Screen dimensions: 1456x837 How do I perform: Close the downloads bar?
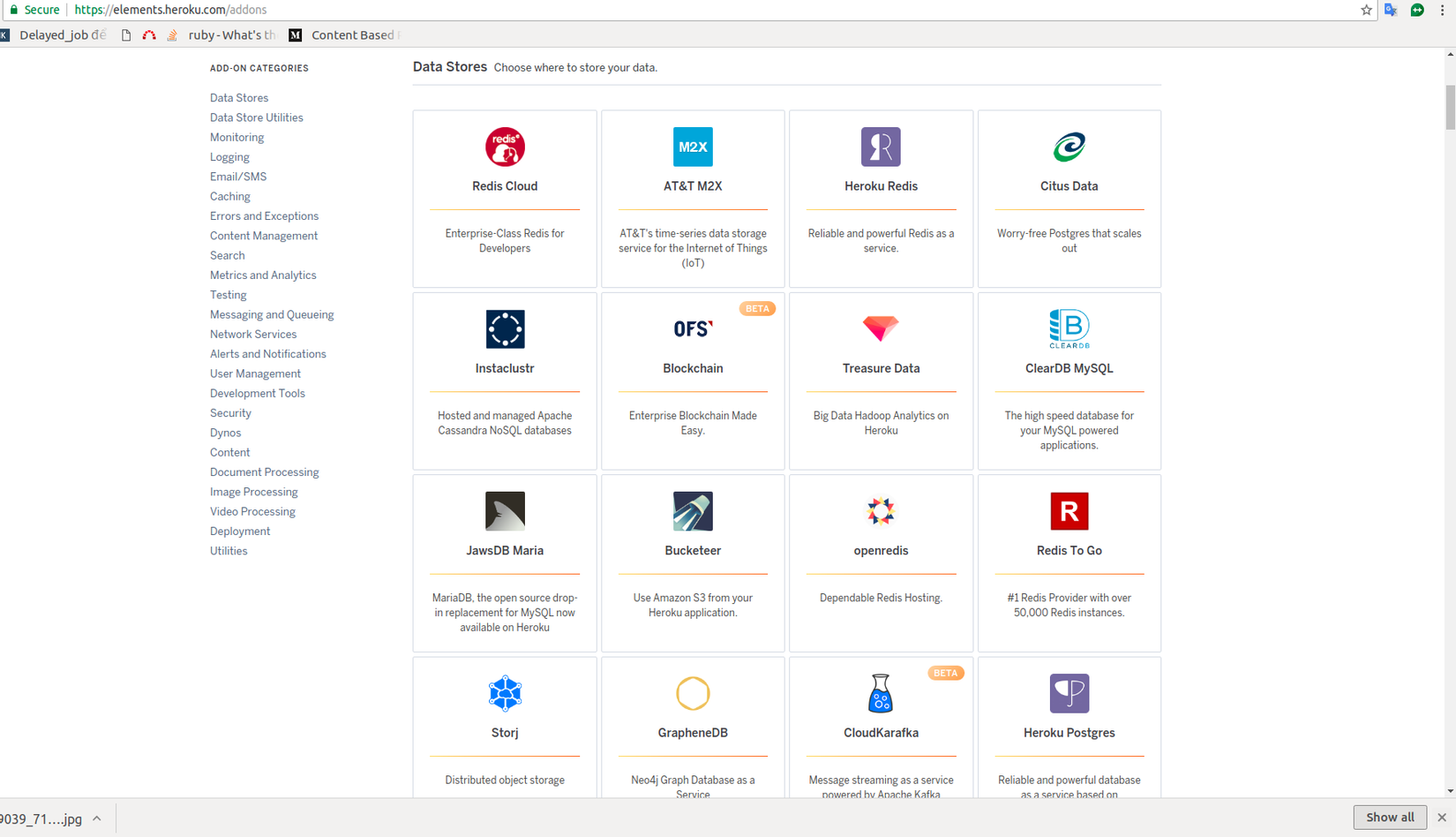pyautogui.click(x=1442, y=818)
